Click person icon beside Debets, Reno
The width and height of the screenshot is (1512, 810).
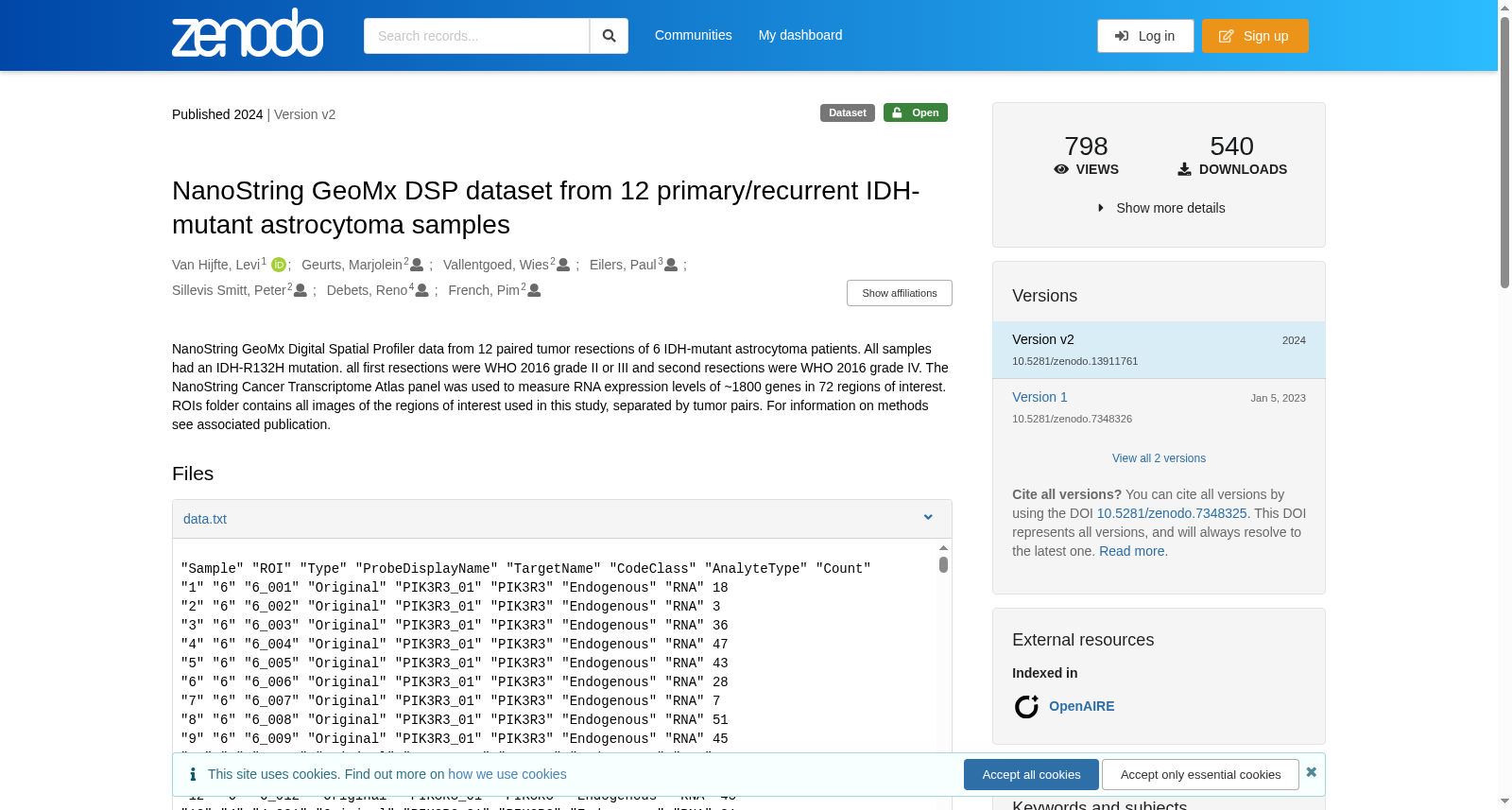tap(422, 290)
